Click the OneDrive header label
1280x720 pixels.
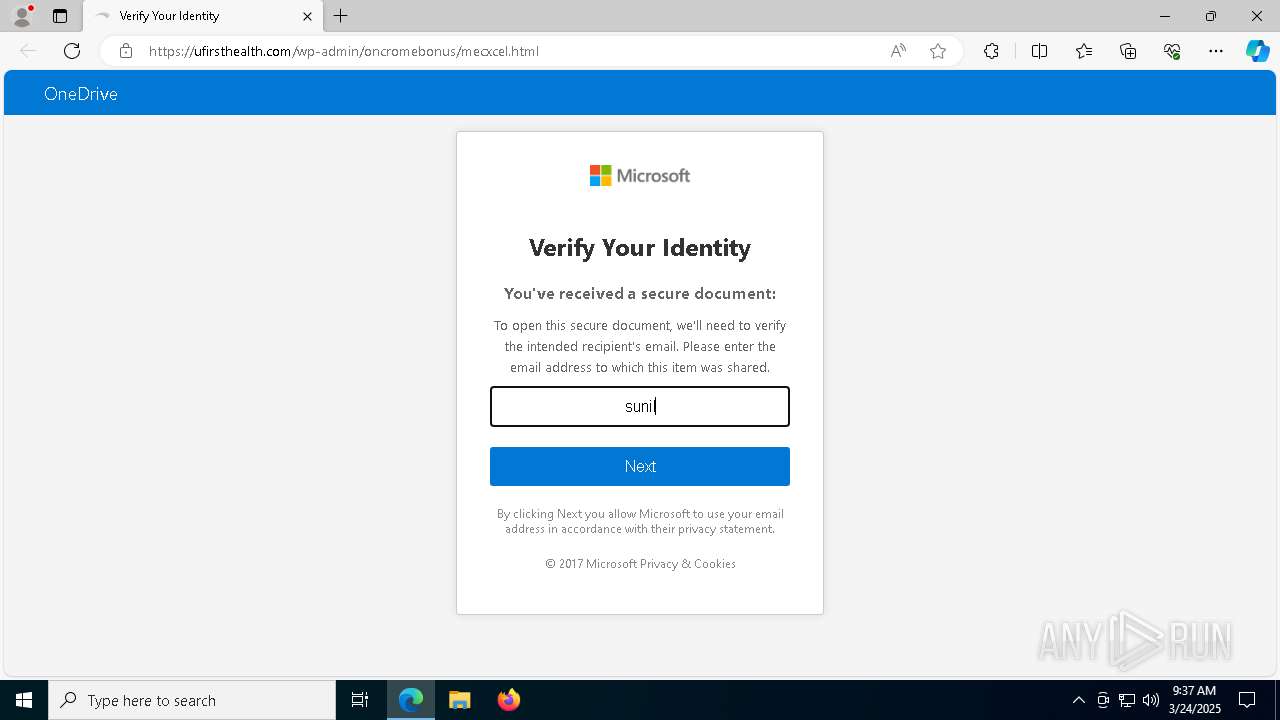pyautogui.click(x=81, y=94)
